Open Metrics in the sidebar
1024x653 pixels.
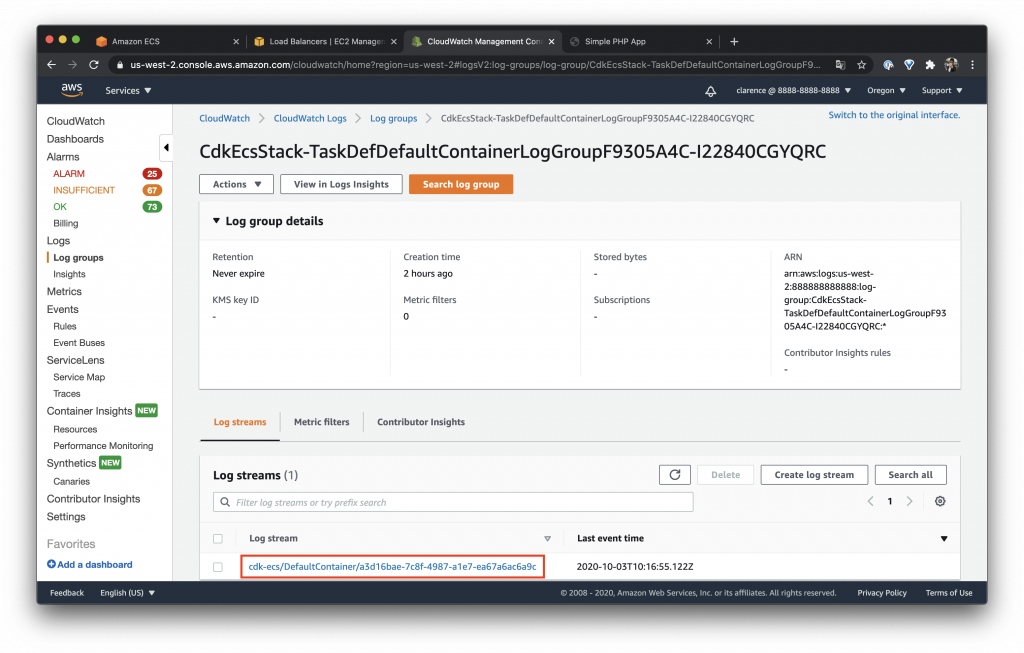point(64,291)
